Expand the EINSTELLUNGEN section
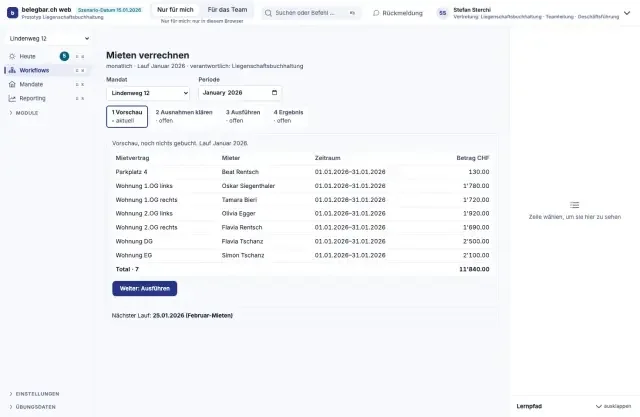640x417 pixels. 34,394
